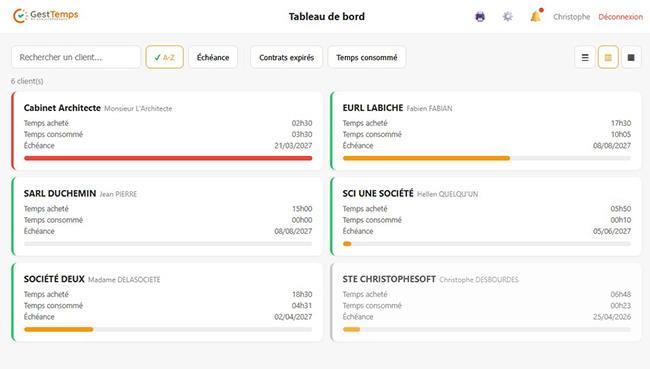650x369 pixels.
Task: Click purchased time value 06h48
Action: point(621,294)
